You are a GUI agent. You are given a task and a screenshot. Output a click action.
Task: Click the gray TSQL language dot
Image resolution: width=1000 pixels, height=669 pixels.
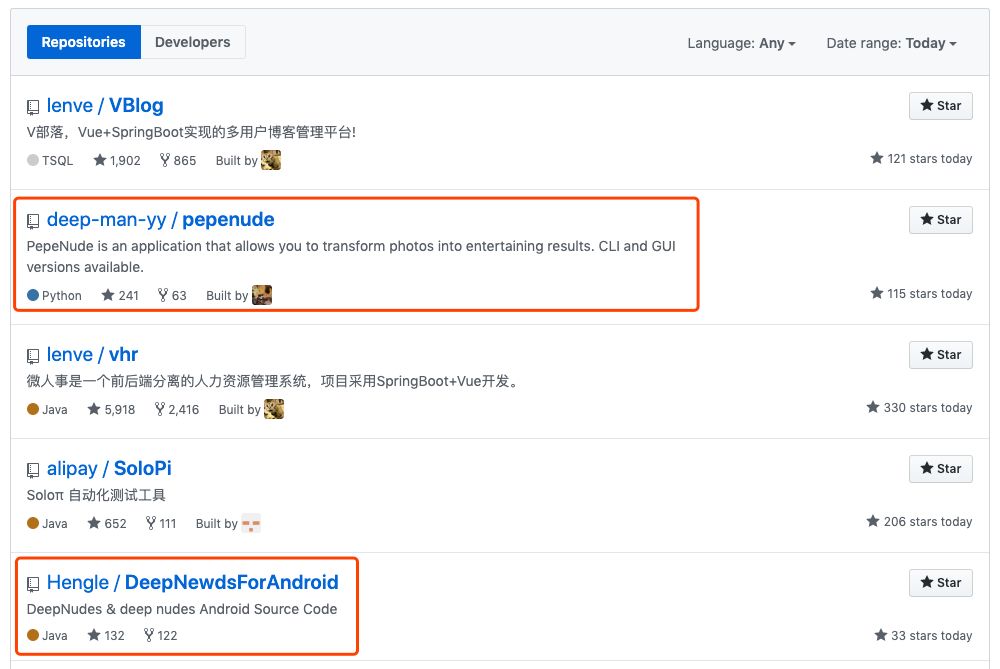point(33,160)
